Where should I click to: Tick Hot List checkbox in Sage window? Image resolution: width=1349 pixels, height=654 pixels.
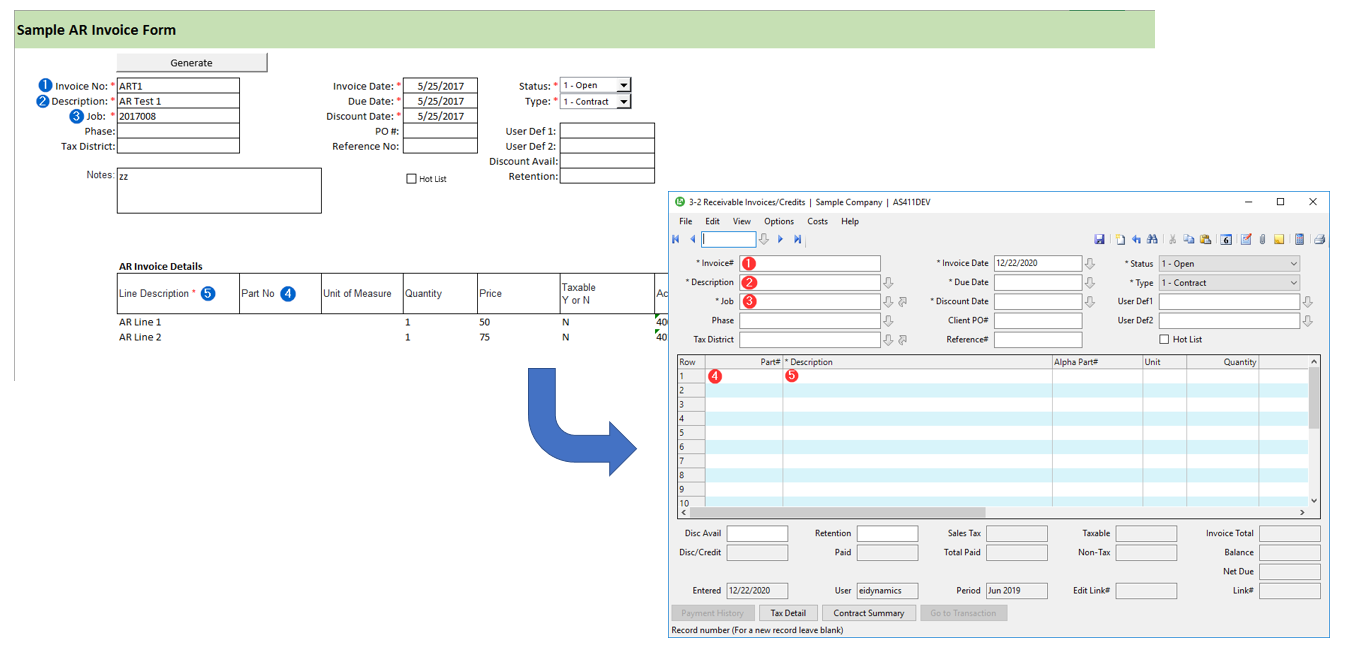(1164, 340)
